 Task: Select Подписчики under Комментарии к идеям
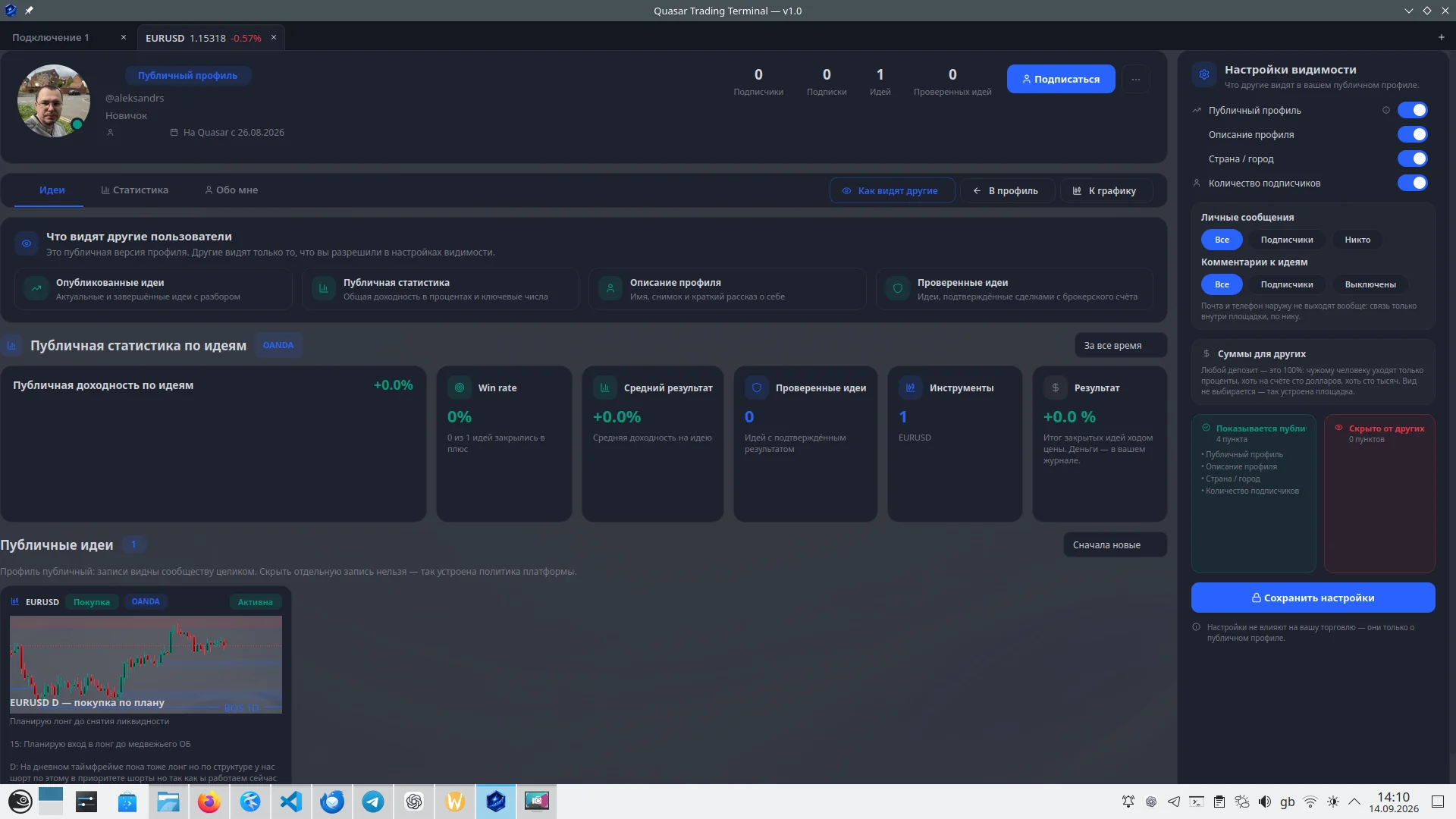point(1287,284)
